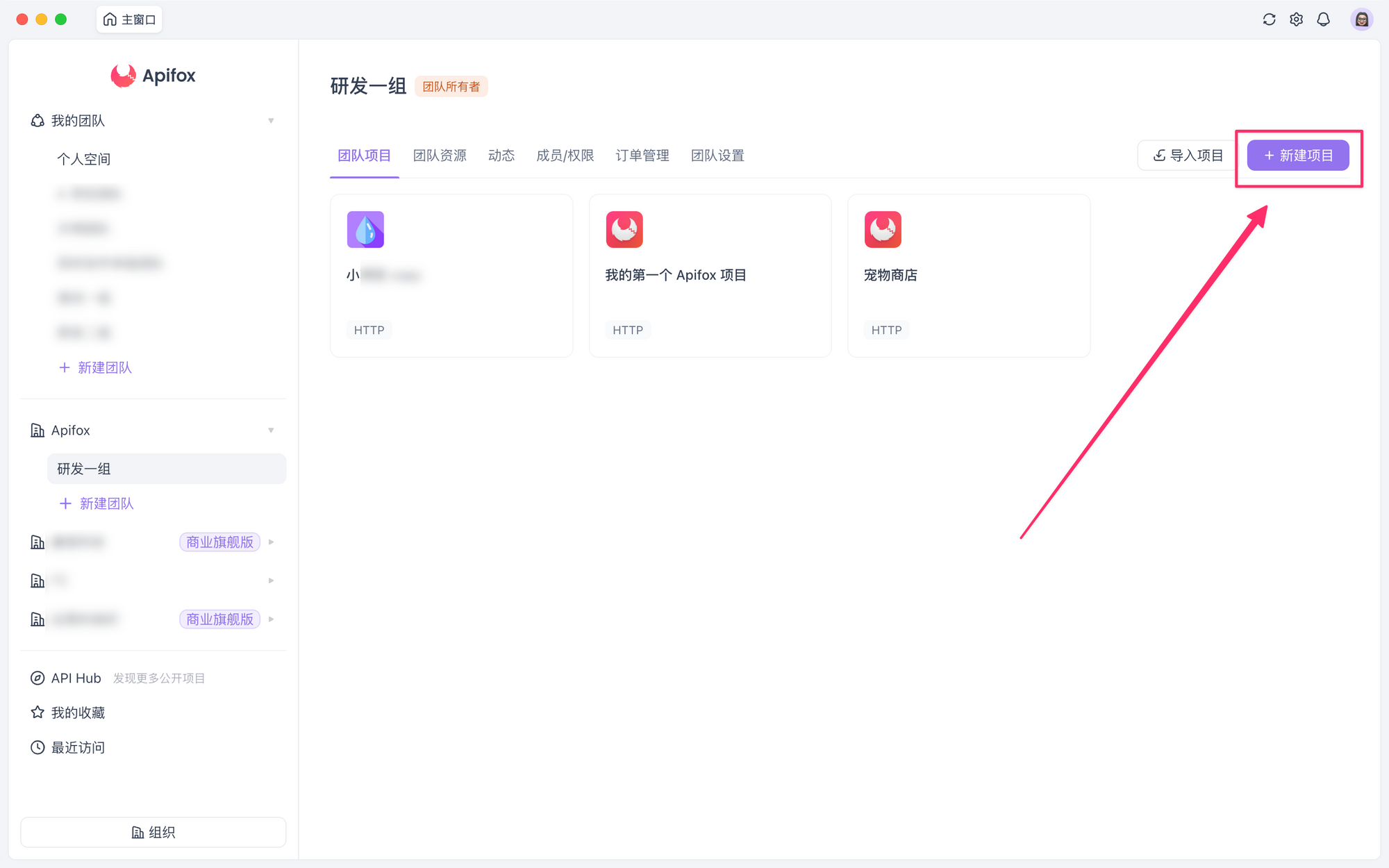
Task: Click the 我的收藏 star icon
Action: tap(38, 712)
